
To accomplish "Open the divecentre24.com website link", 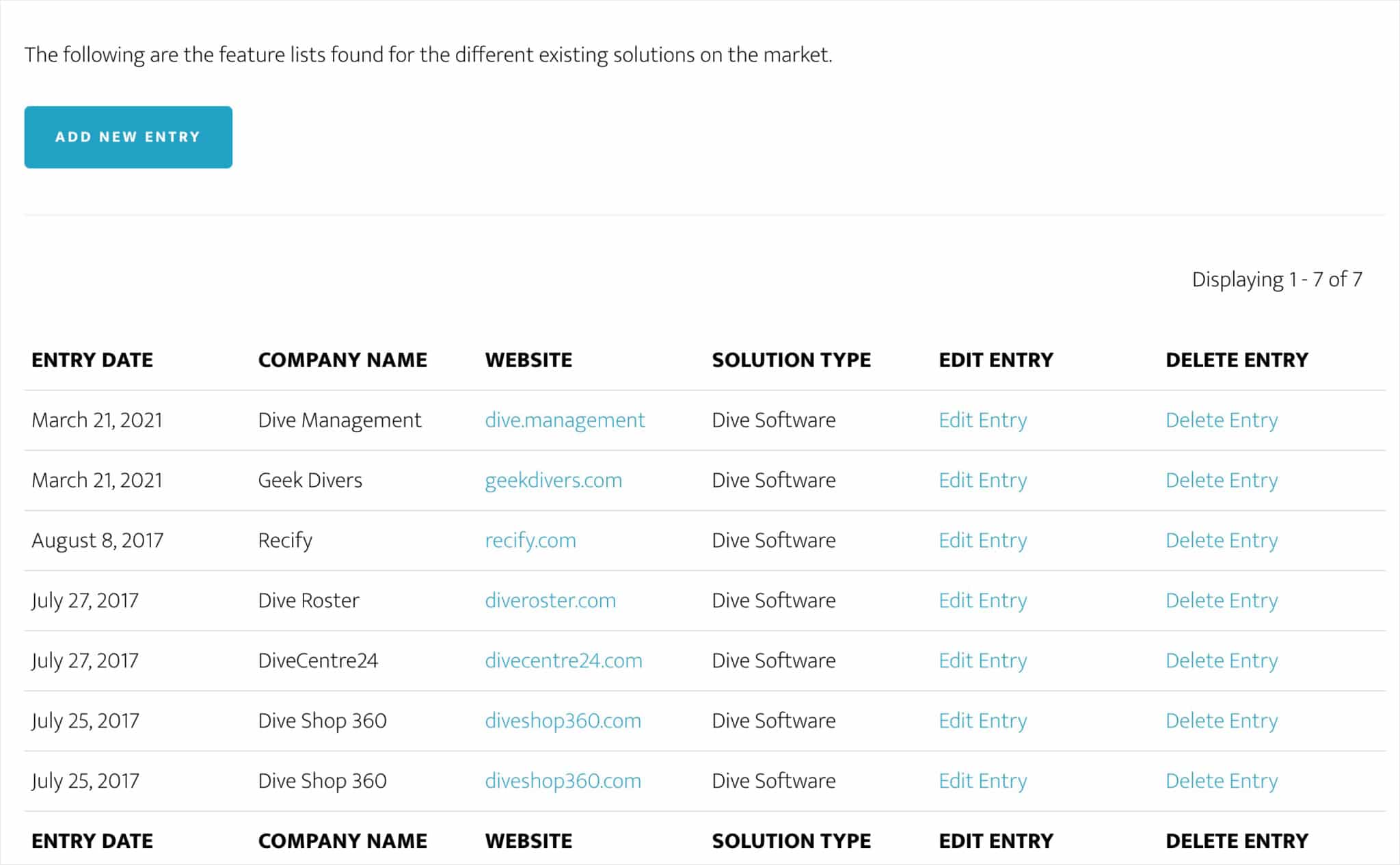I will point(563,660).
